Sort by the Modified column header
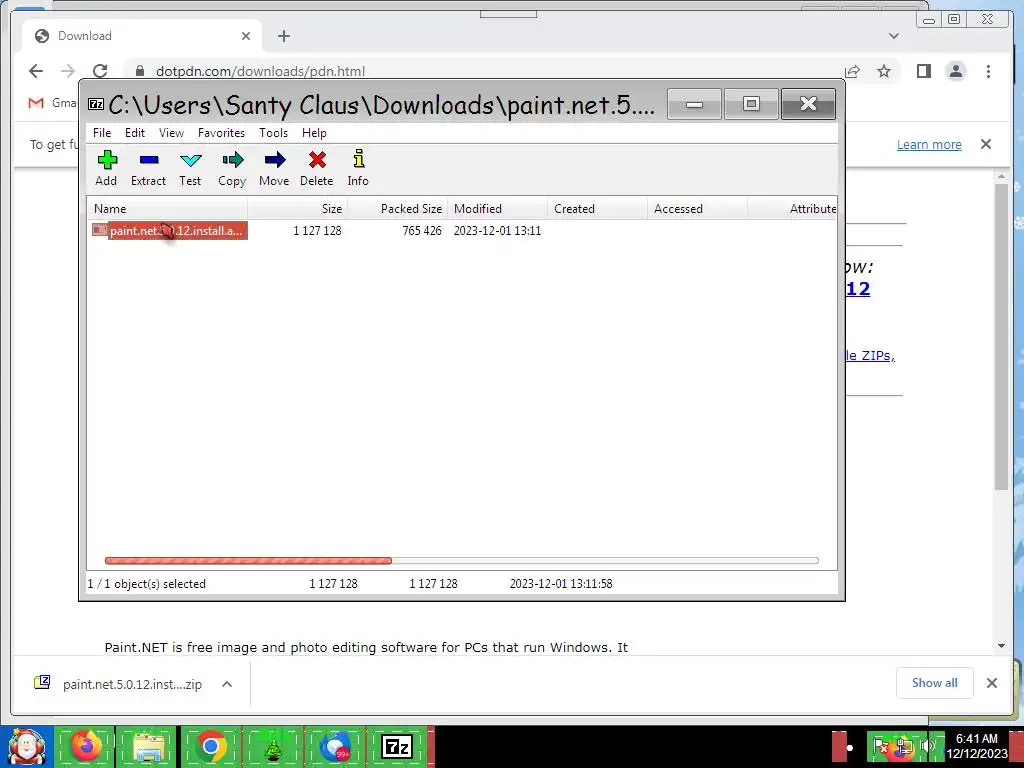Image resolution: width=1024 pixels, height=768 pixels. [x=498, y=209]
